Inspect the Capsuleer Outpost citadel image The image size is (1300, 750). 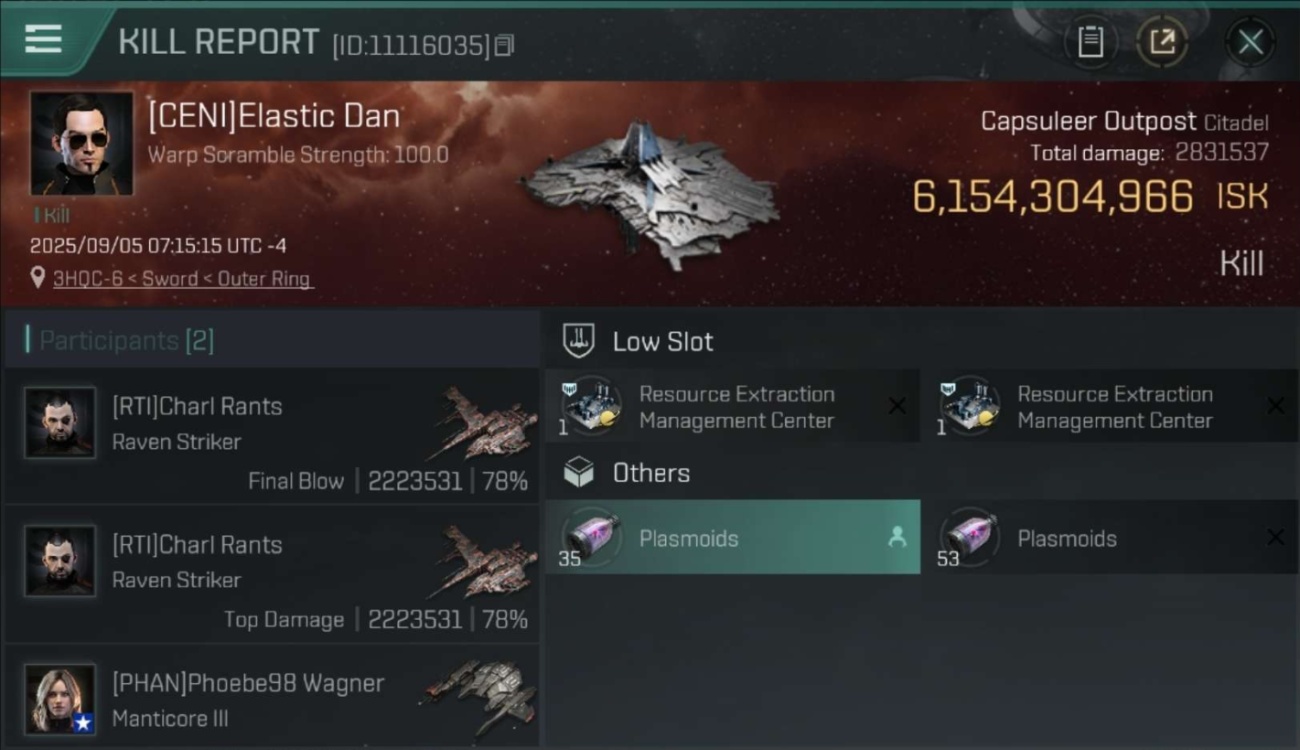650,193
